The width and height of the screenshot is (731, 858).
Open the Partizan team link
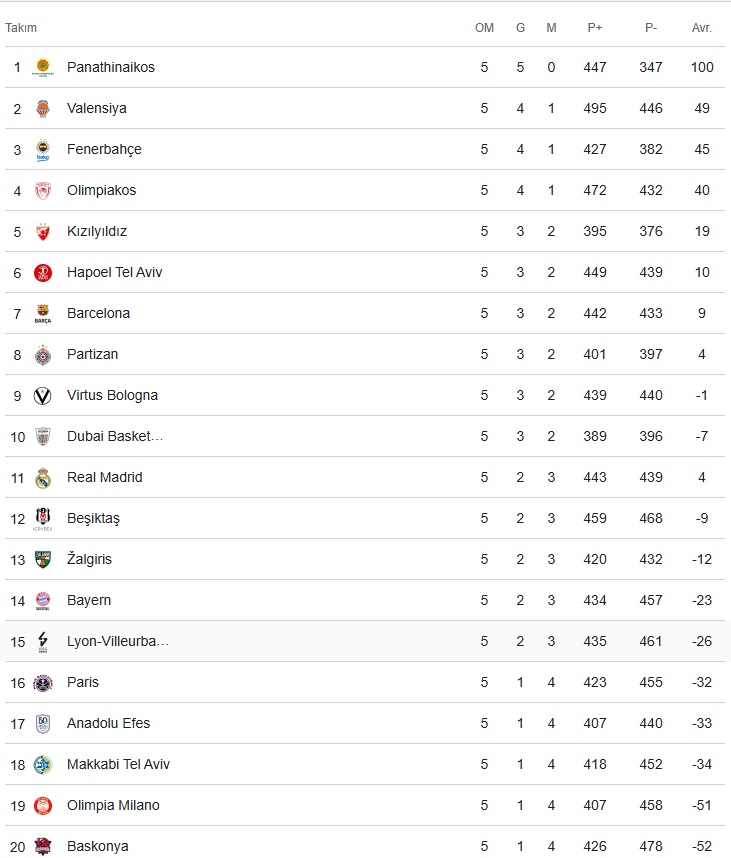click(92, 355)
